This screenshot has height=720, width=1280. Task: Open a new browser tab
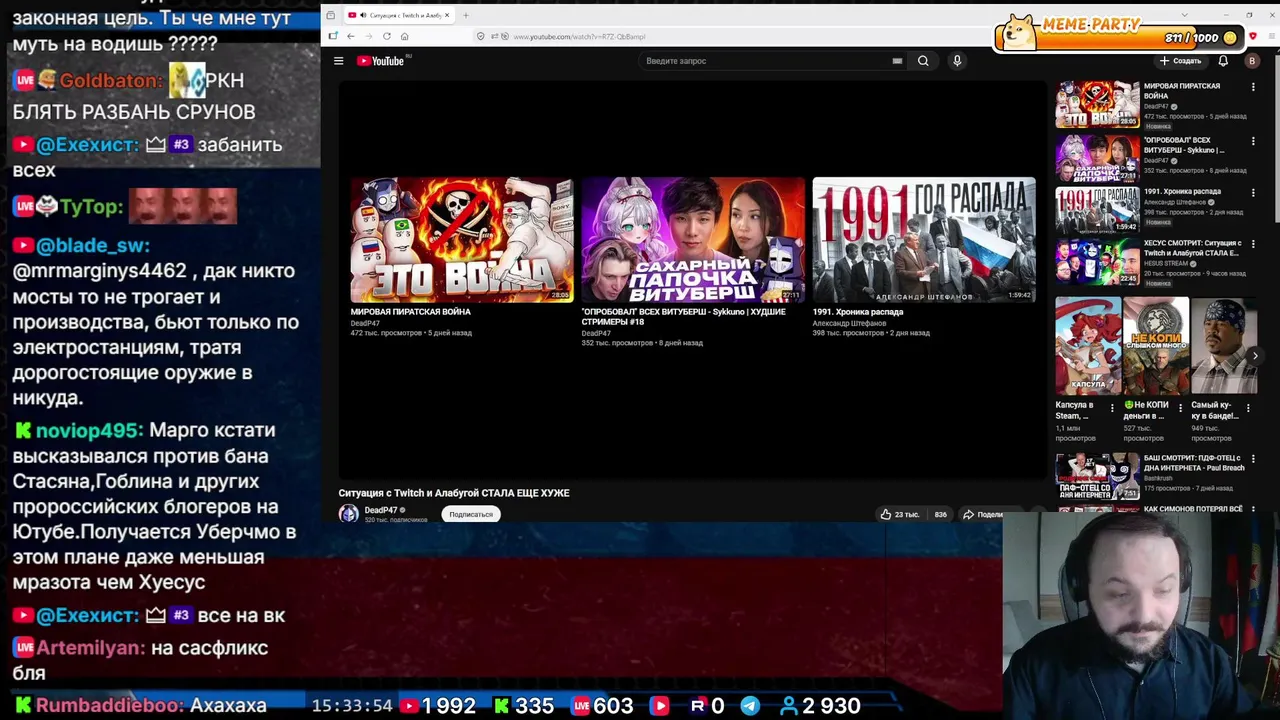465,15
